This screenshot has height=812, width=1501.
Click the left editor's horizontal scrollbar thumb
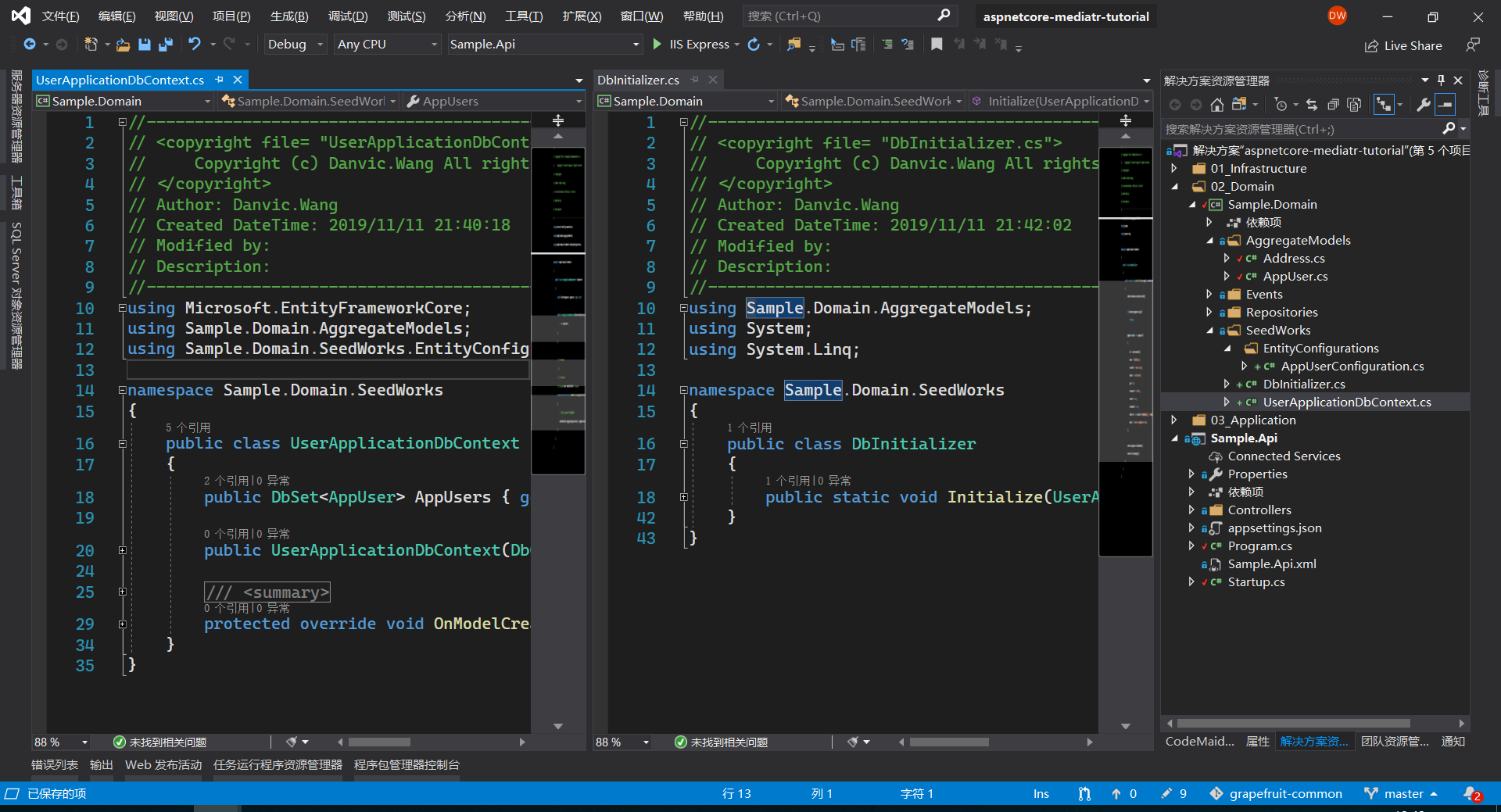(x=379, y=742)
